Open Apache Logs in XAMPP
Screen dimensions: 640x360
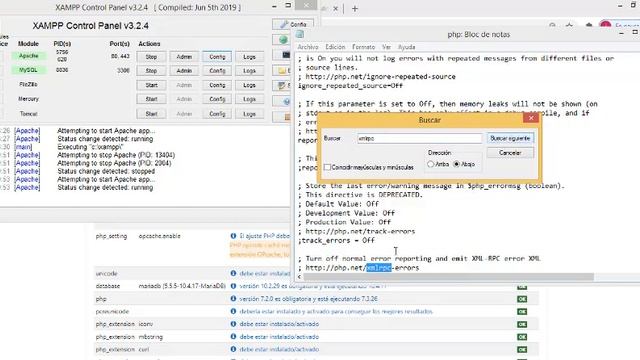click(x=249, y=57)
